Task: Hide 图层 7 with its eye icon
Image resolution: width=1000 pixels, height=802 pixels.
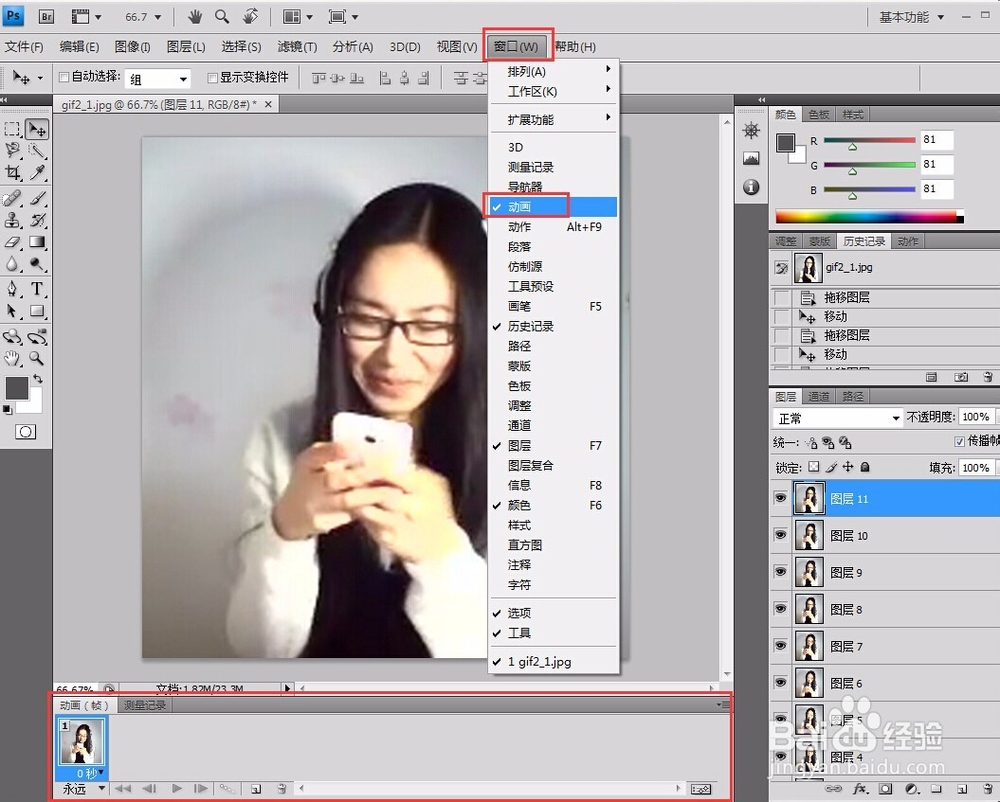Action: point(781,646)
